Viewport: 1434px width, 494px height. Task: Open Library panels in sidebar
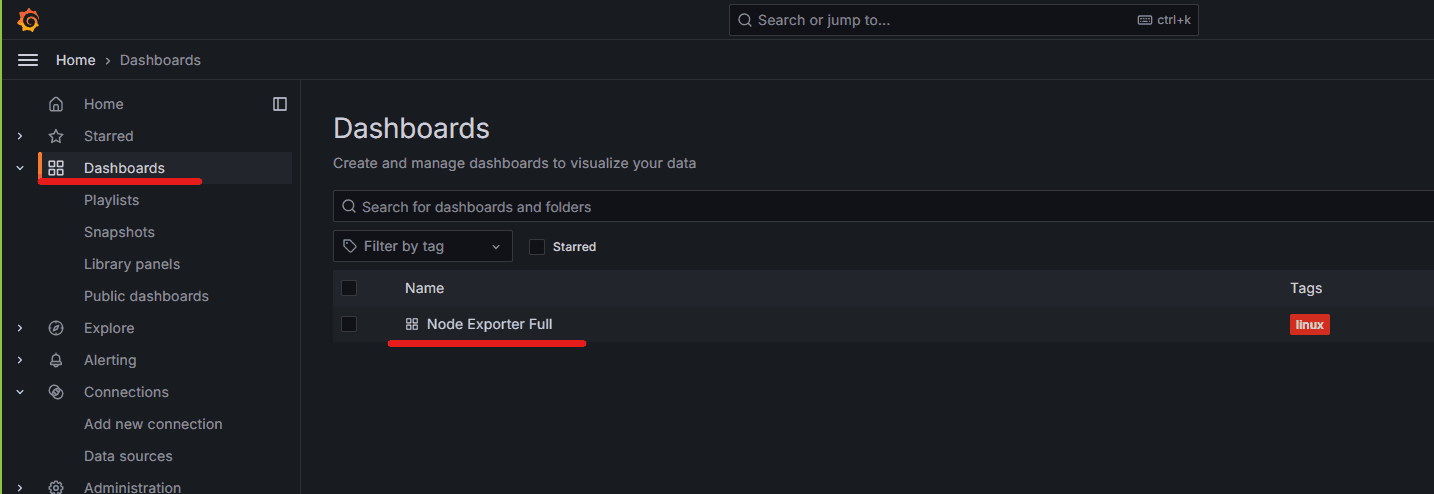click(132, 264)
